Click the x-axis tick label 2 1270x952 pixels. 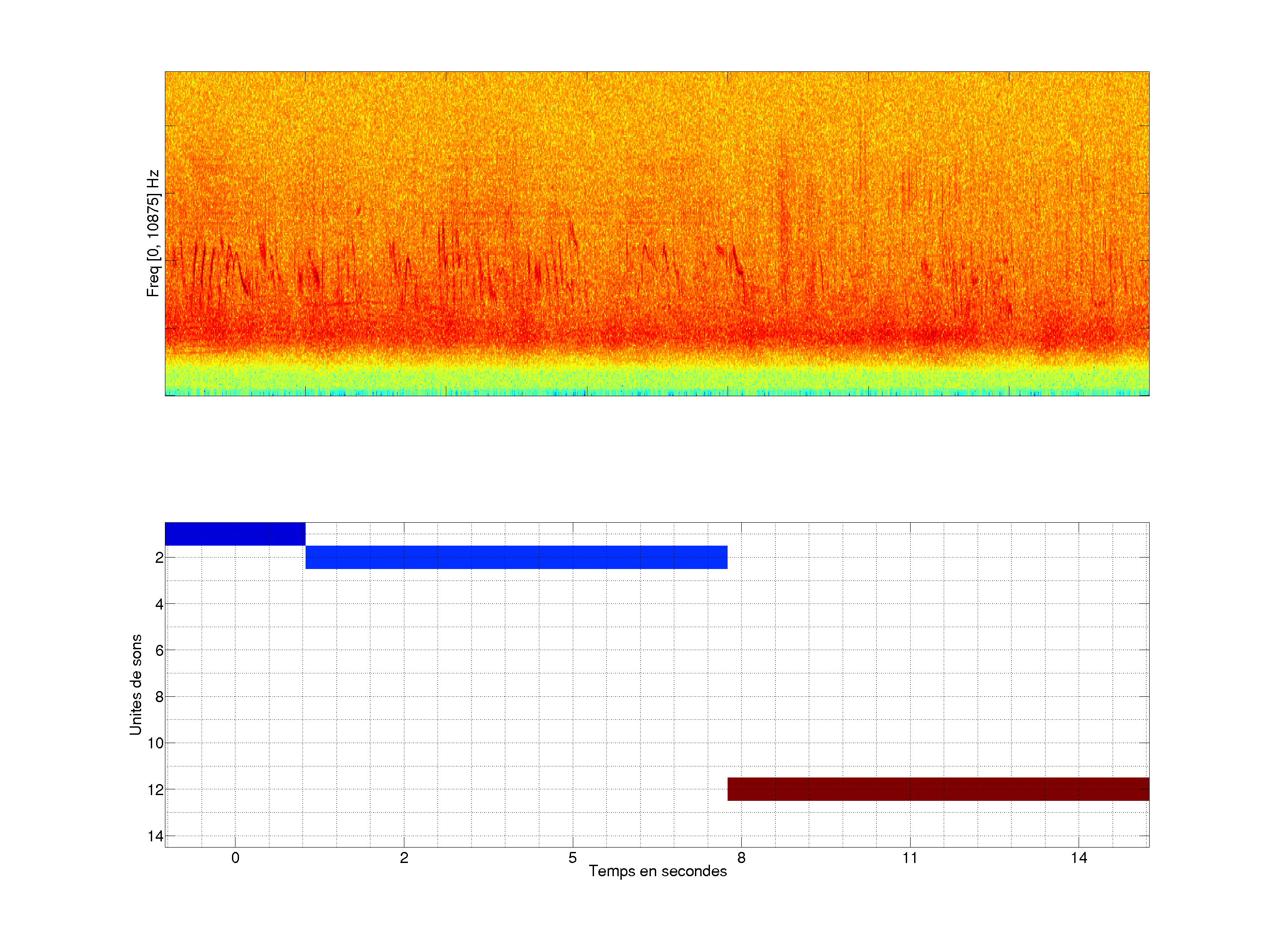(x=404, y=858)
